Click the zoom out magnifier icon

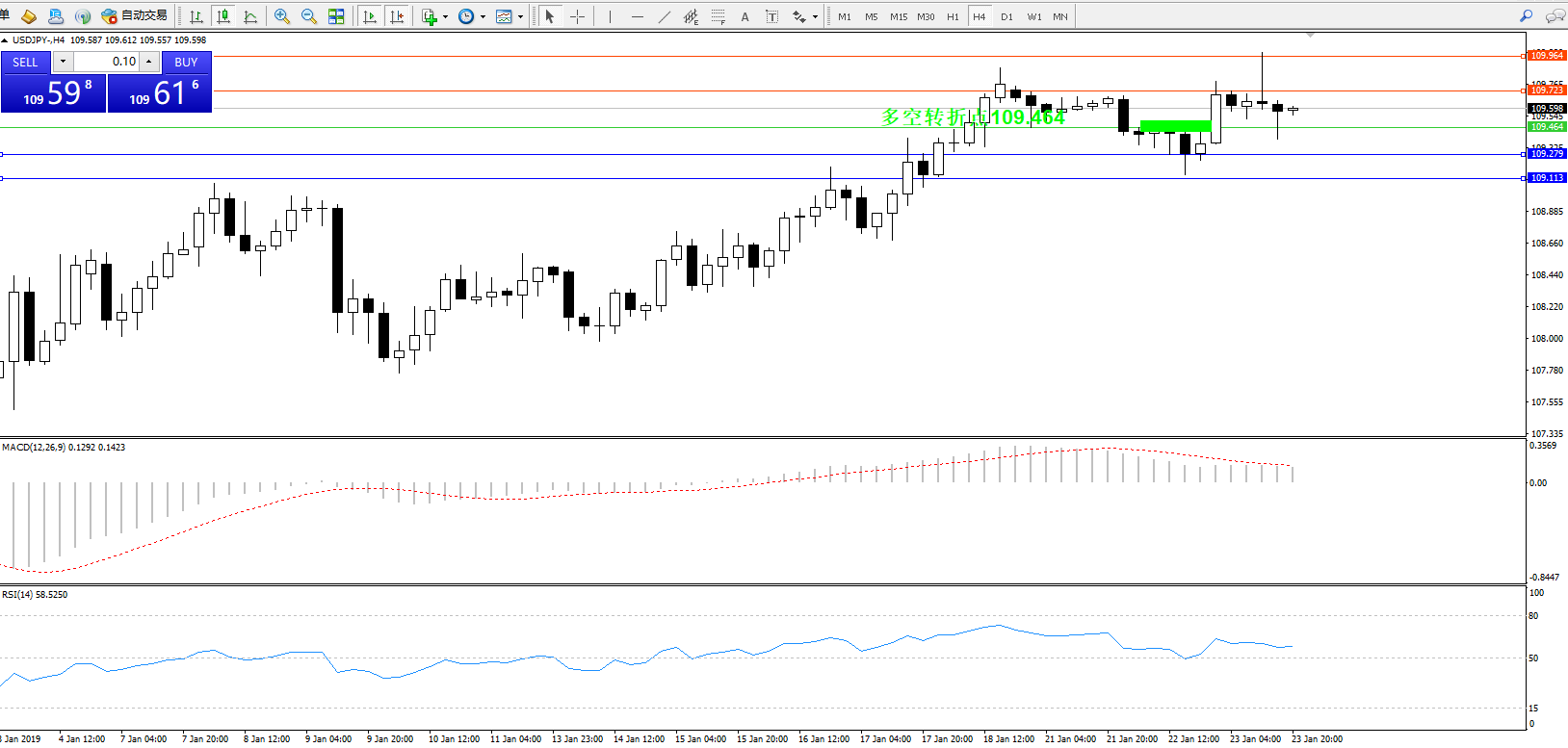tap(308, 16)
